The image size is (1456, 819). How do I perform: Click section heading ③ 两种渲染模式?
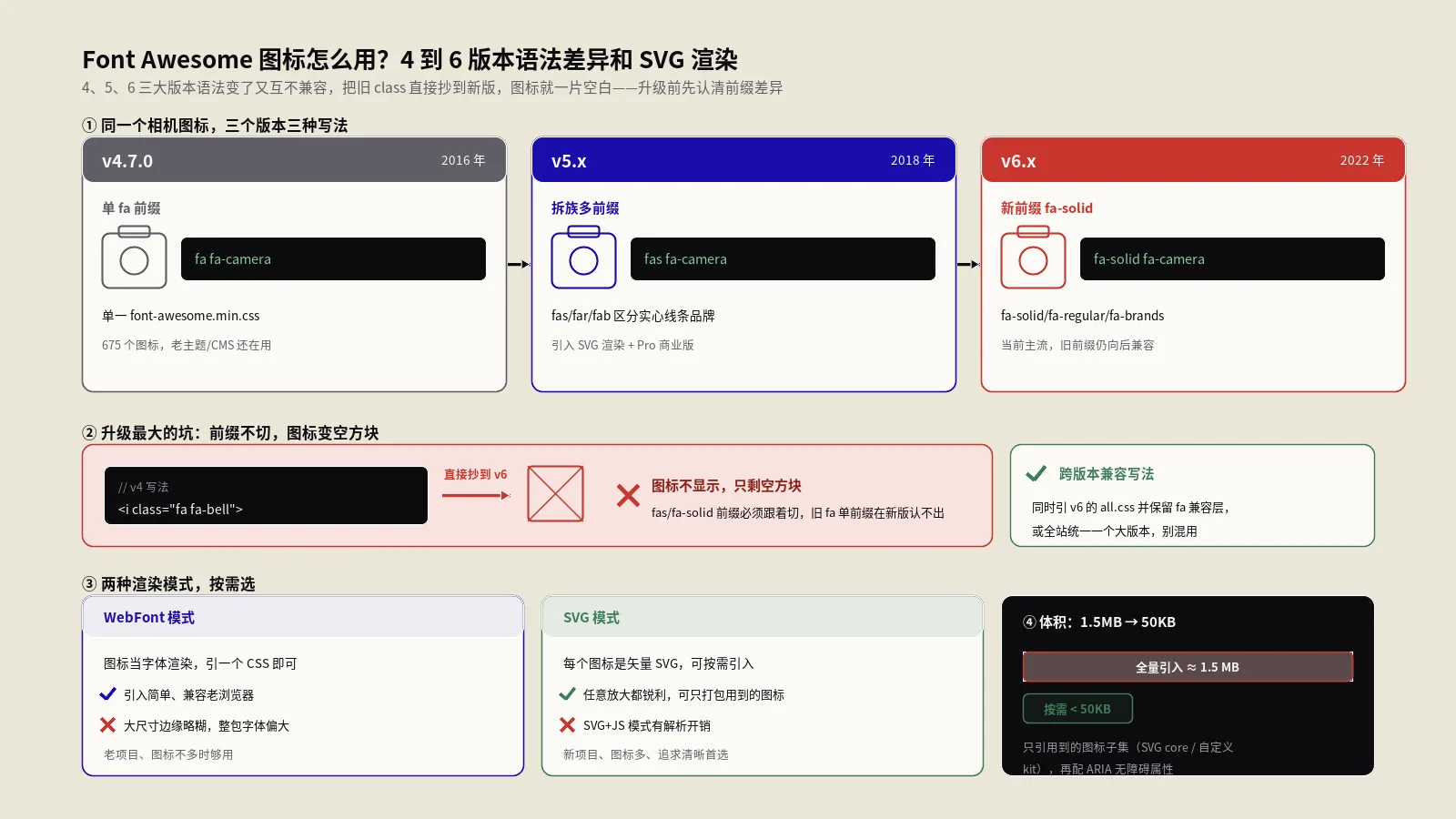coord(168,584)
